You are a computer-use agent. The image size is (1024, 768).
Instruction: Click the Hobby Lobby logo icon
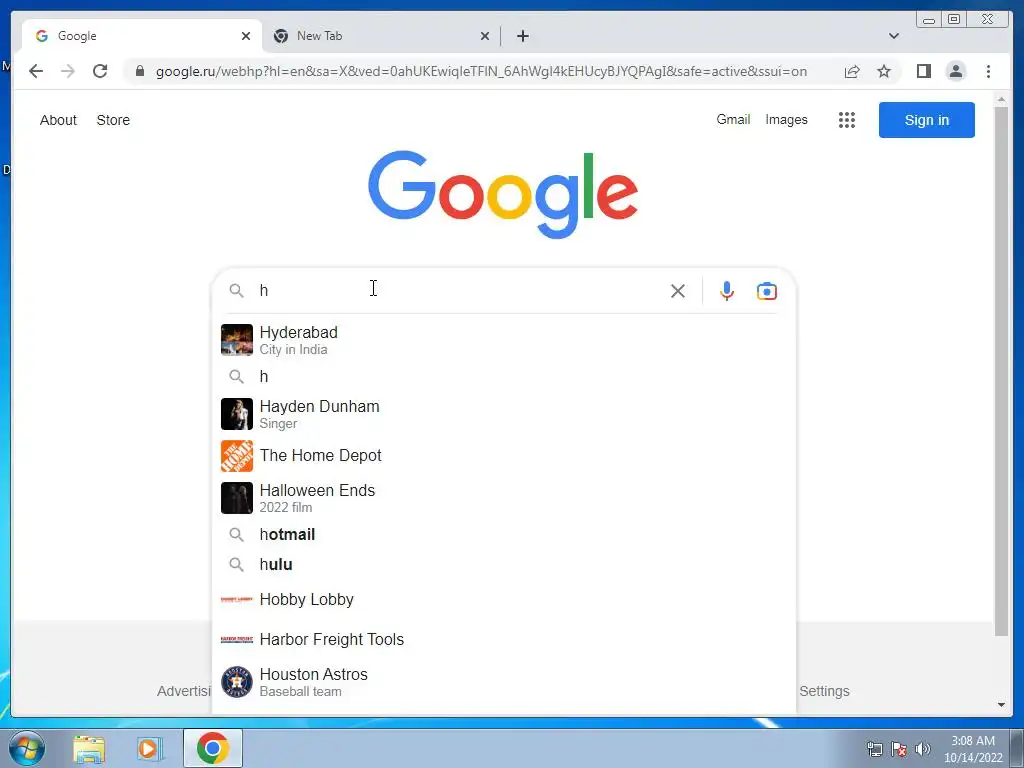pos(236,600)
